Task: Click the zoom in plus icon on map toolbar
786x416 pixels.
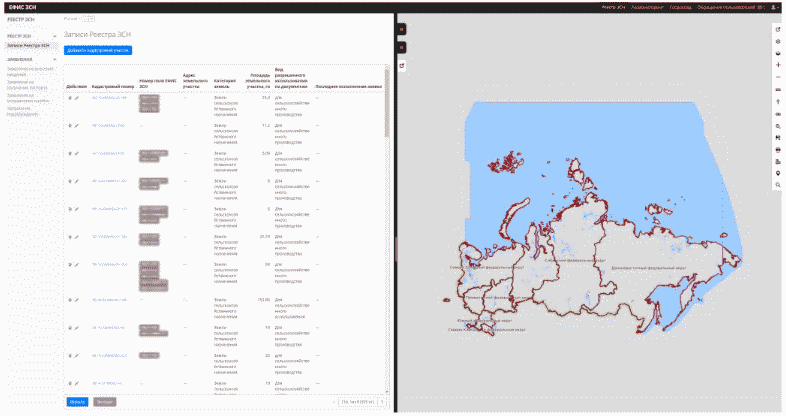Action: click(778, 65)
